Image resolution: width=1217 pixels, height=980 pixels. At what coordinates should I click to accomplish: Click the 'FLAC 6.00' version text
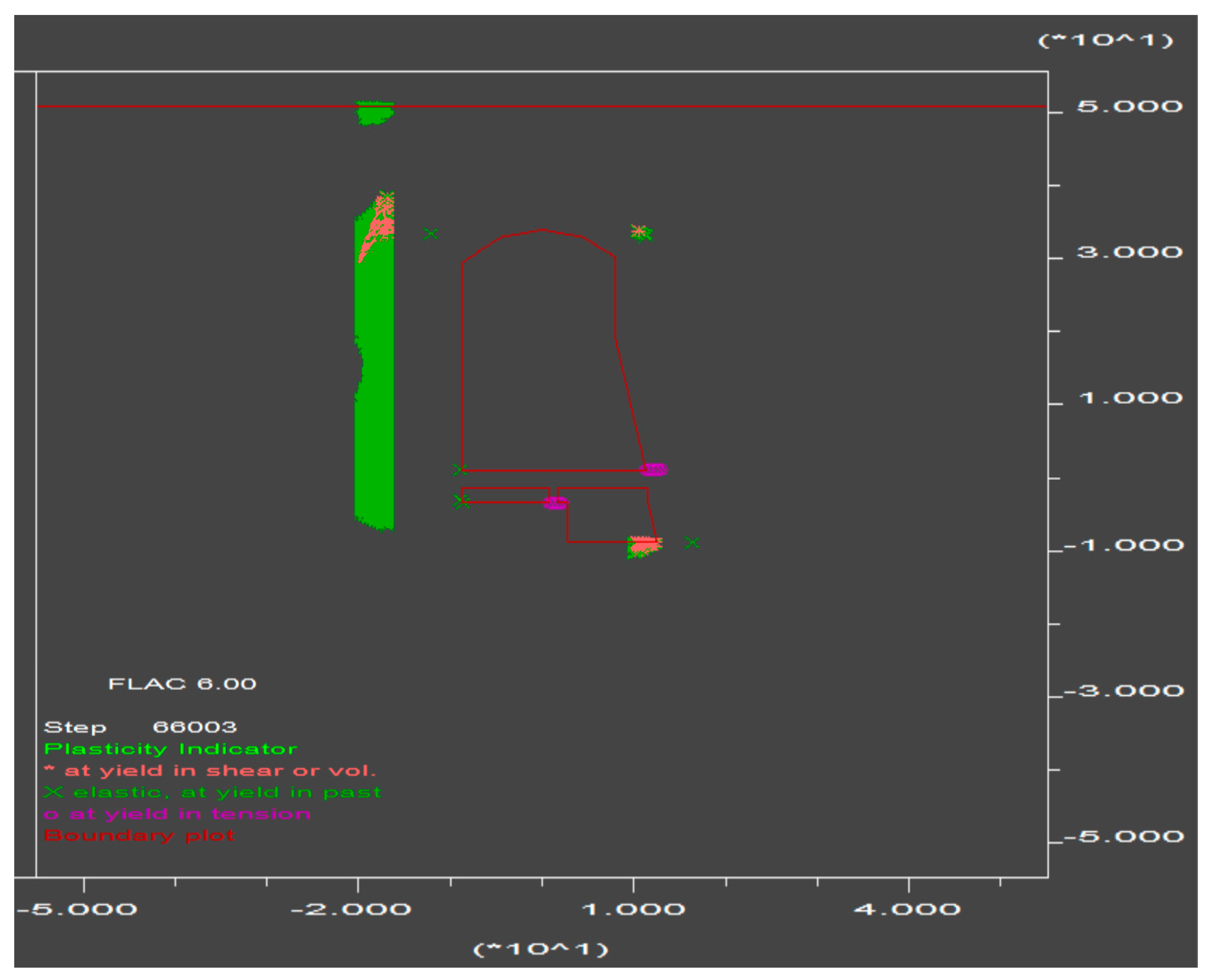pos(182,684)
